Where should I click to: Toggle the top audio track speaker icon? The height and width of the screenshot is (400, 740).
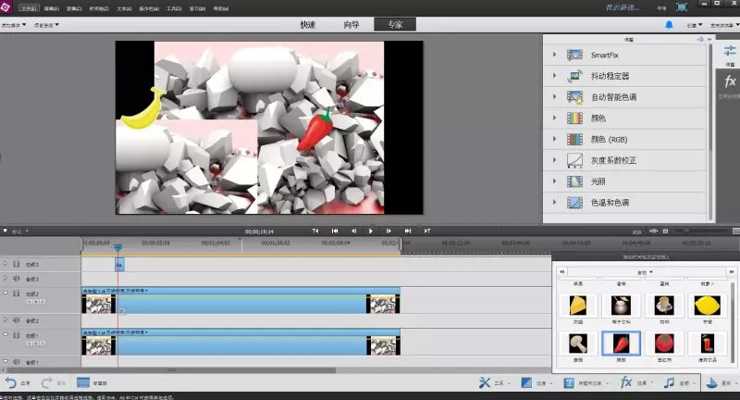[x=16, y=279]
